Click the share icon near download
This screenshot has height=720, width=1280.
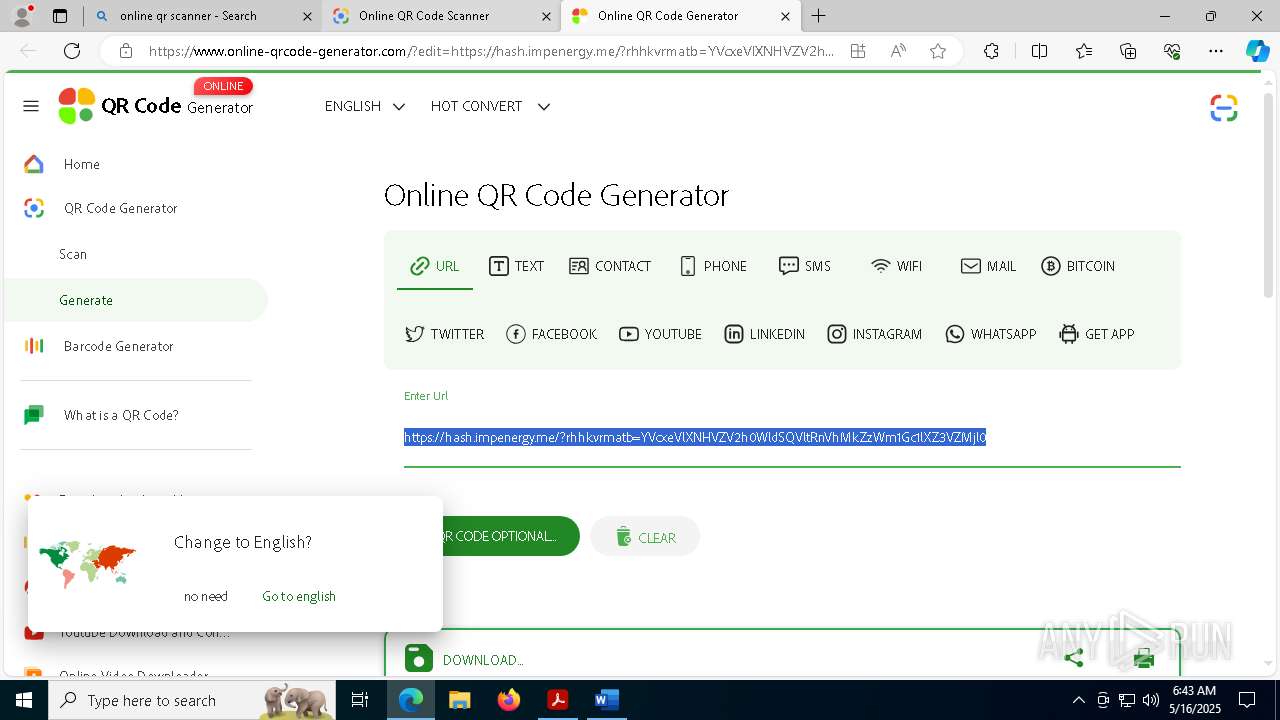1074,658
